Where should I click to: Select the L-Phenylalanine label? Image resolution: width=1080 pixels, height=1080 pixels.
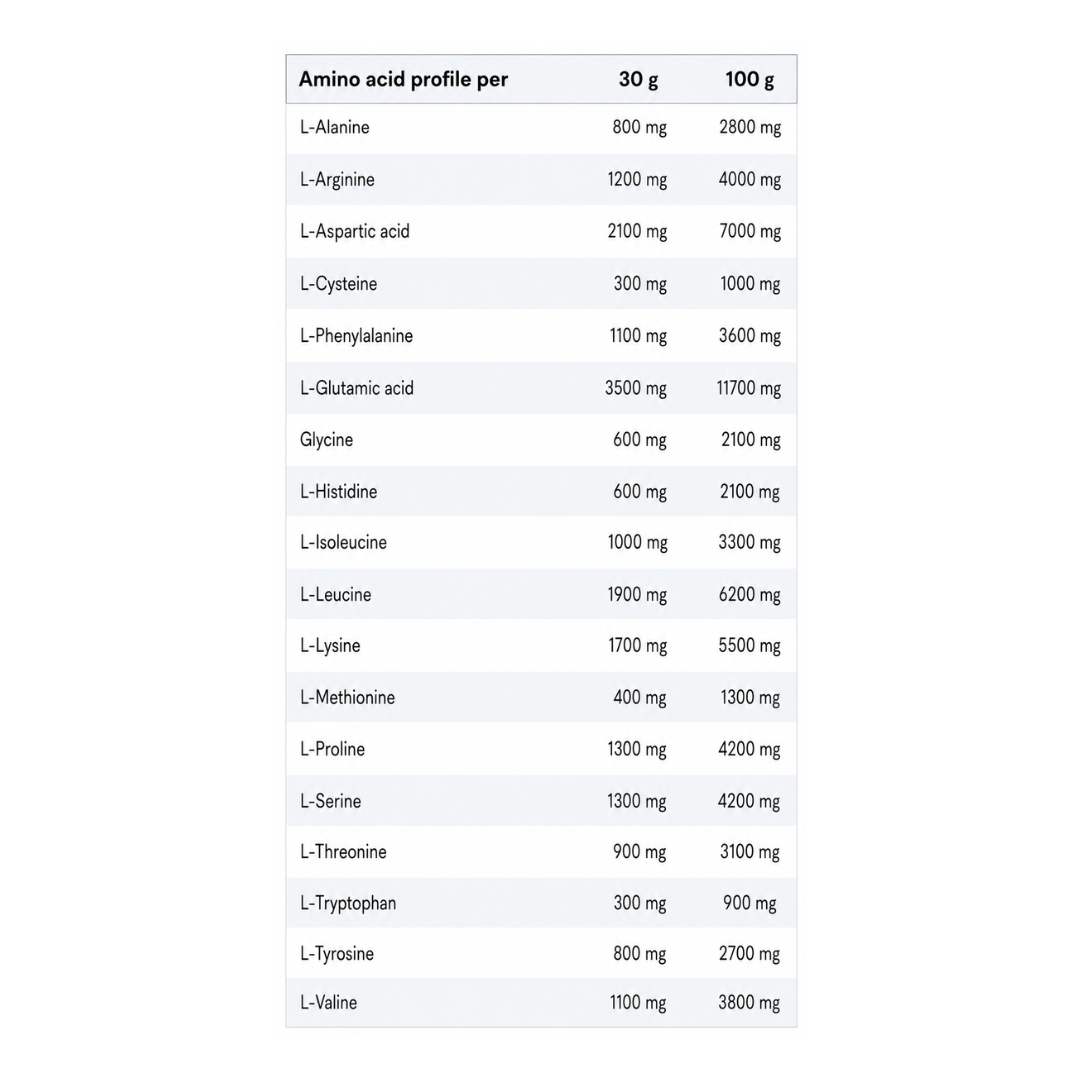[356, 336]
